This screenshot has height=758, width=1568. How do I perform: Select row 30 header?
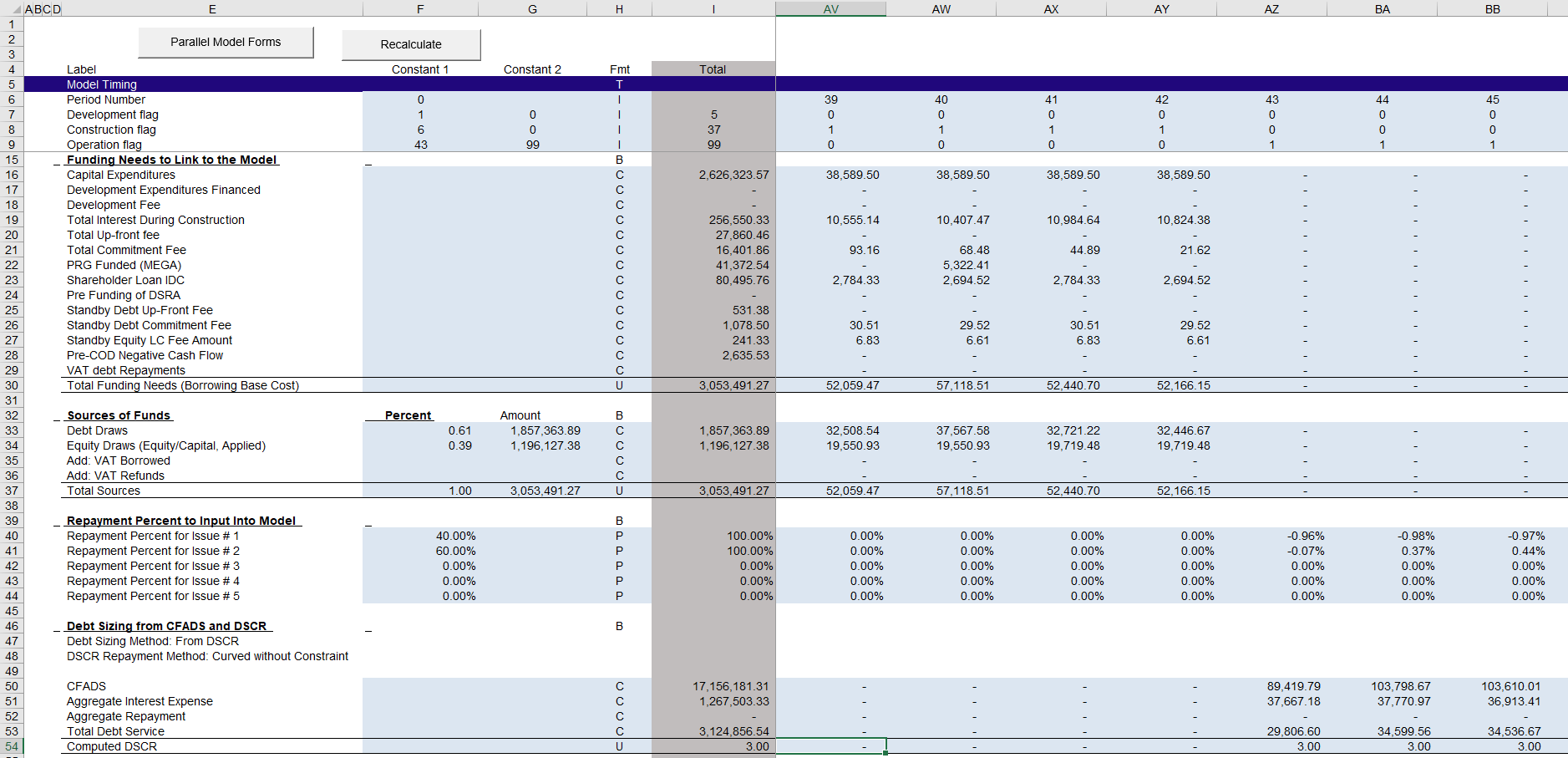12,385
